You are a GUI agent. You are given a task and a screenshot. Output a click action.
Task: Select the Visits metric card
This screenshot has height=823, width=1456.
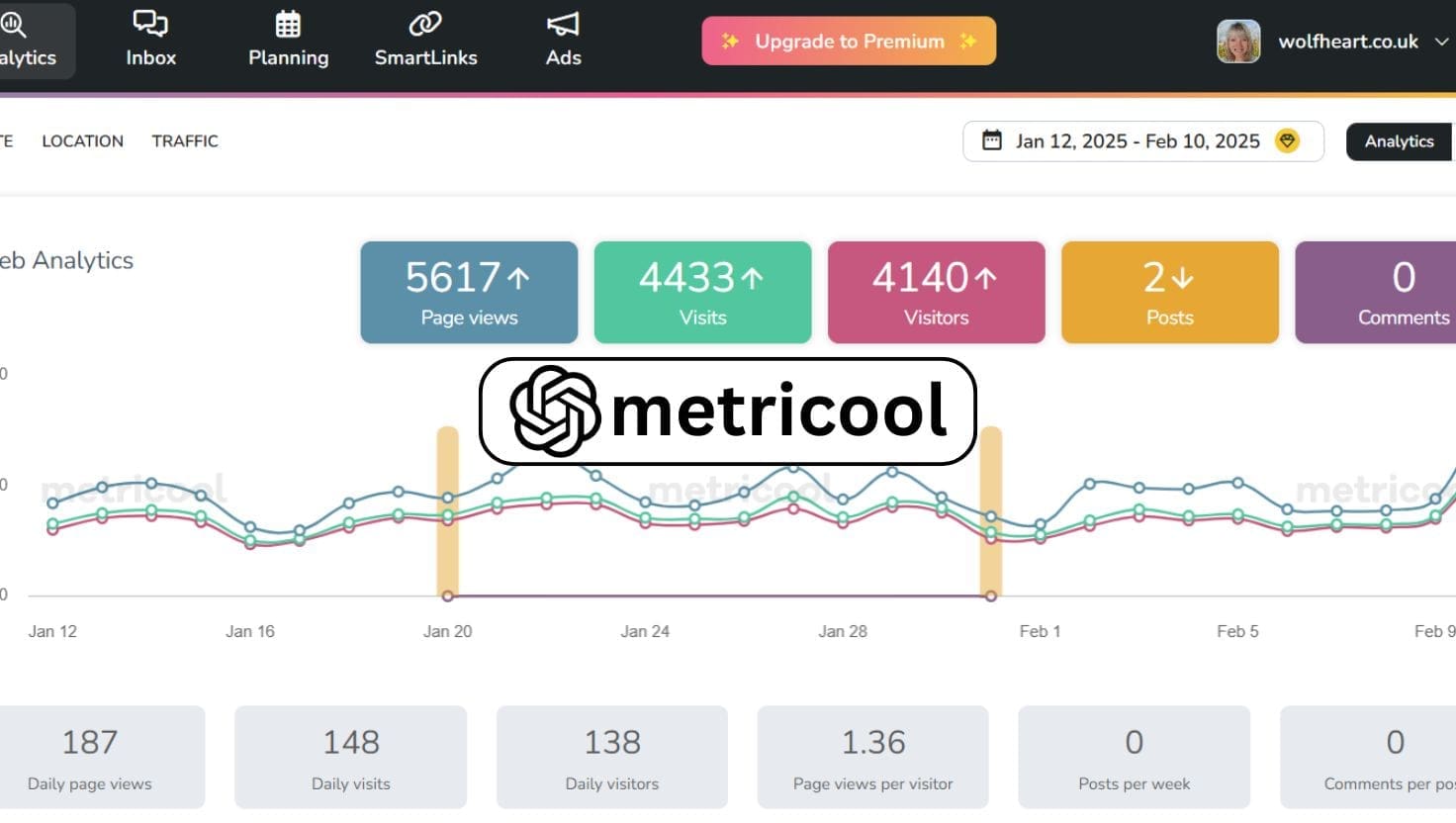702,293
